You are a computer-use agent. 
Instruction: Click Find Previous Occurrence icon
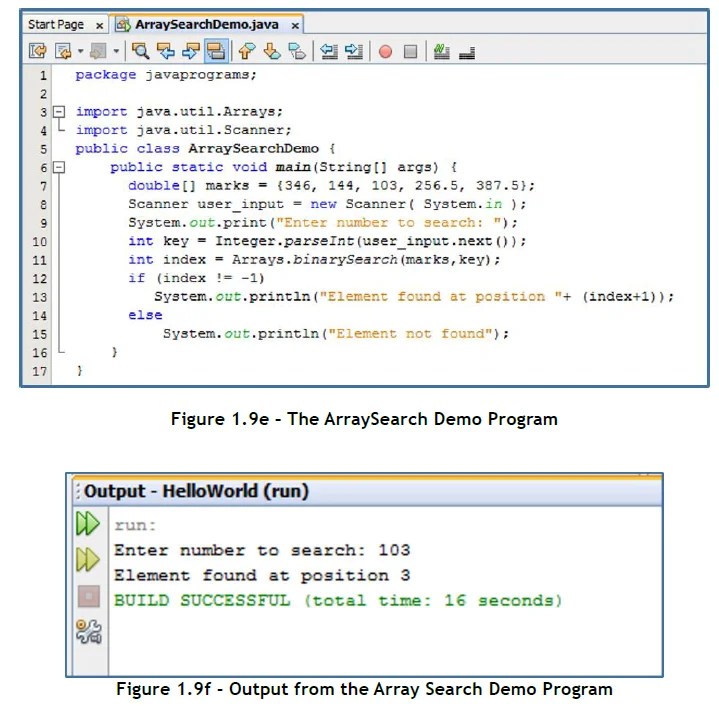pyautogui.click(x=165, y=51)
